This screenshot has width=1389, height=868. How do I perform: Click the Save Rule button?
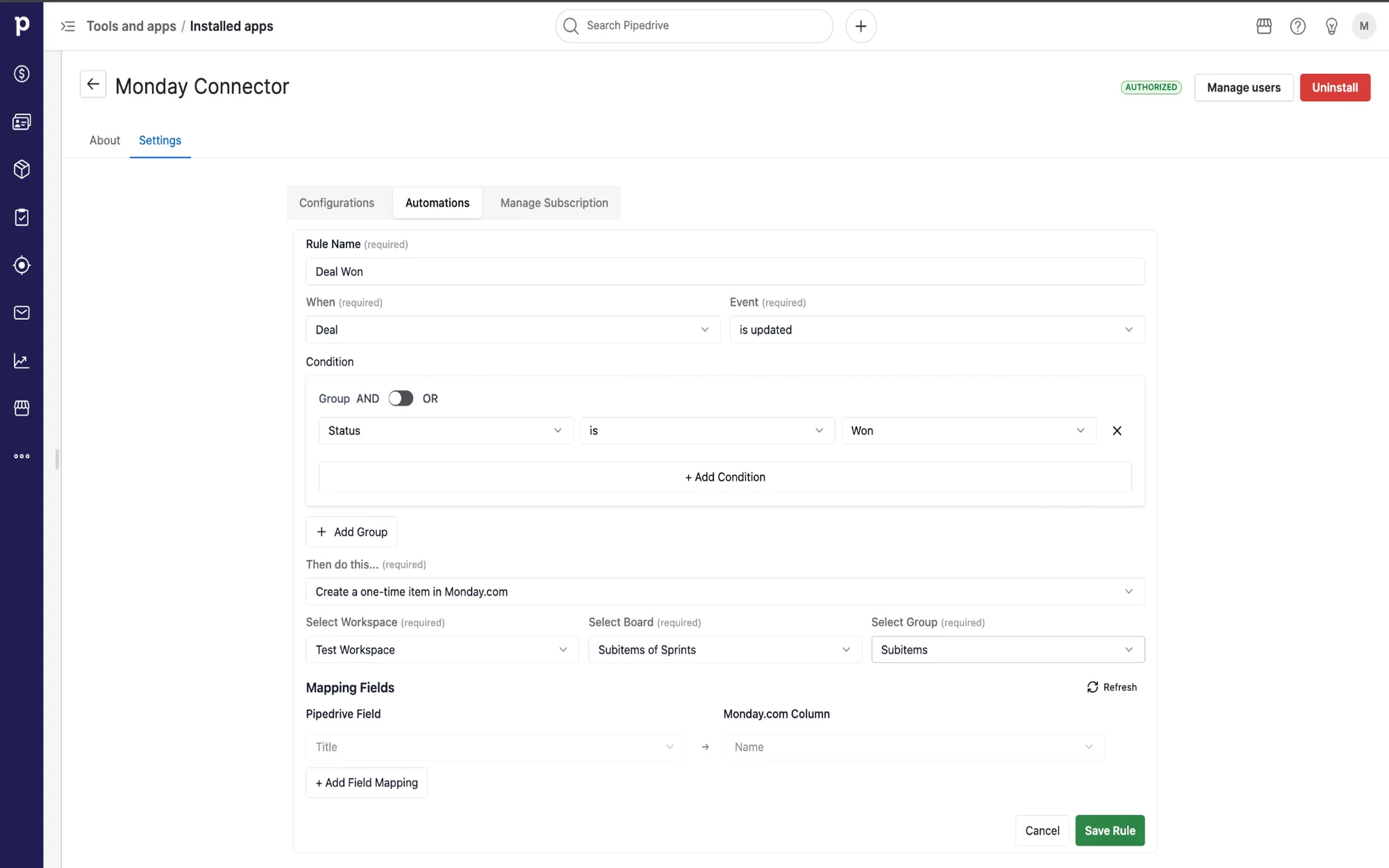[x=1109, y=830]
